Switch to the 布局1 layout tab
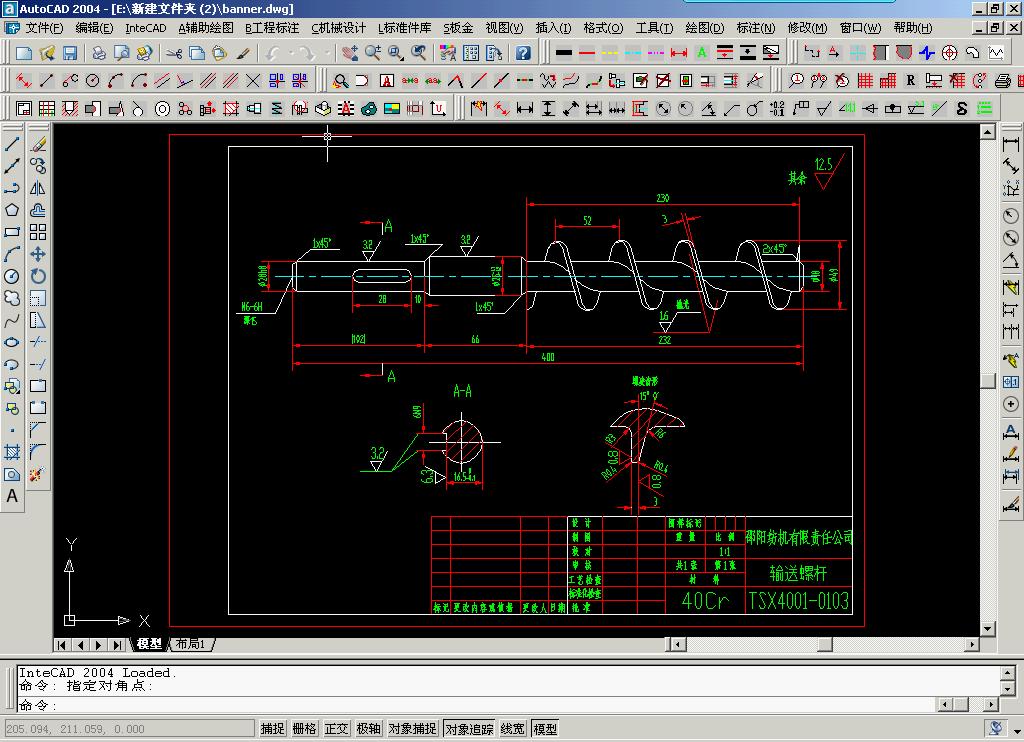The height and width of the screenshot is (742, 1024). click(191, 644)
